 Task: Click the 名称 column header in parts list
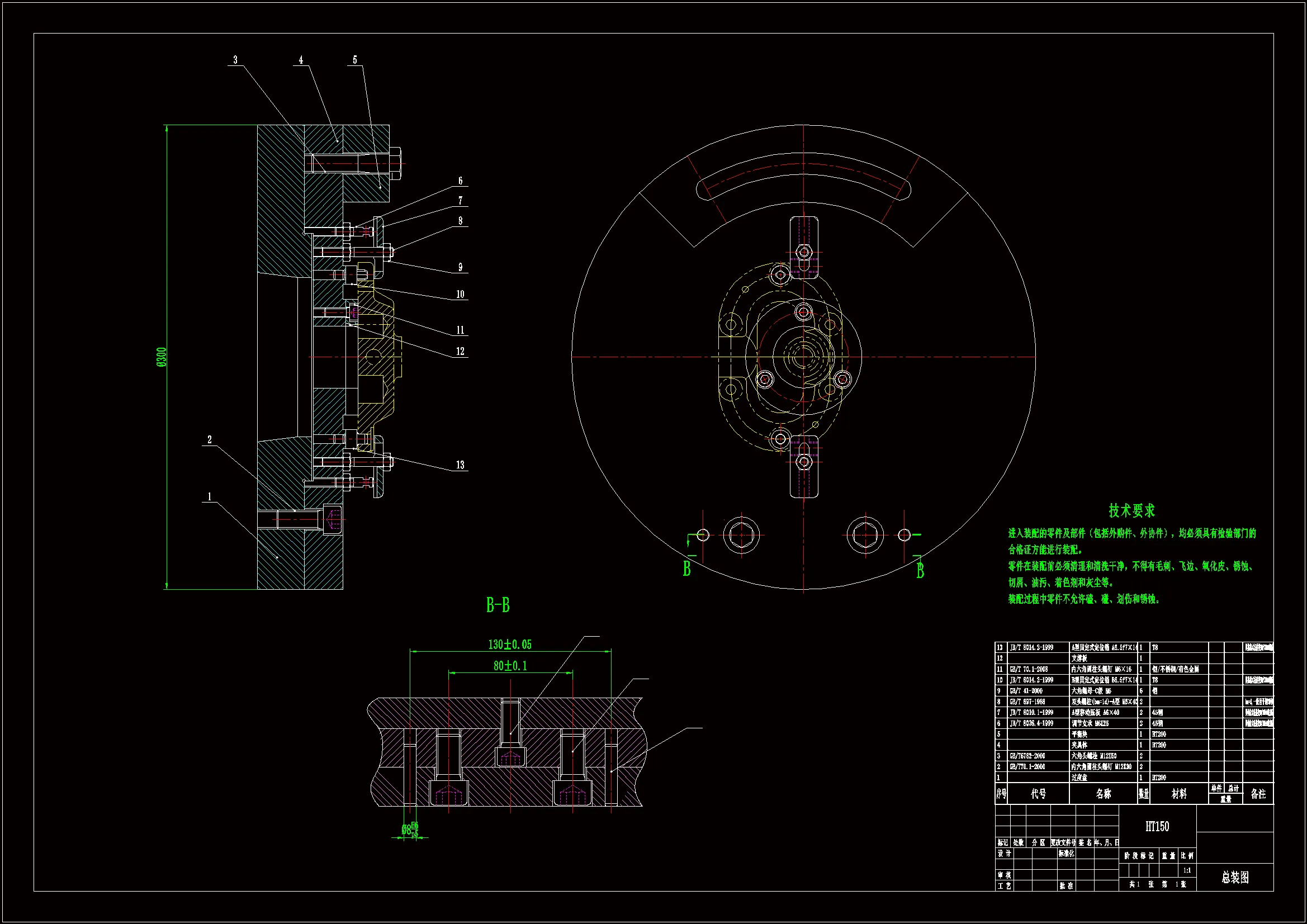coord(1103,794)
